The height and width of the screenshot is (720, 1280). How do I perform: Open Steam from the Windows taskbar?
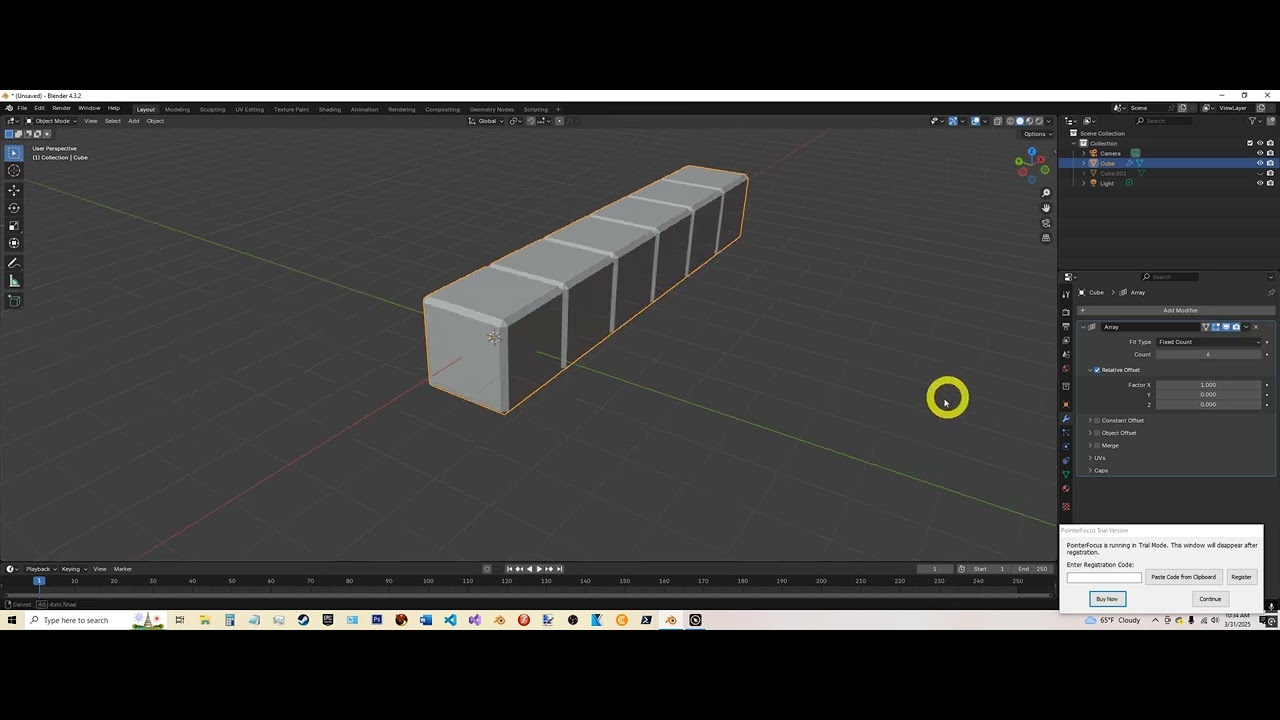click(x=303, y=620)
